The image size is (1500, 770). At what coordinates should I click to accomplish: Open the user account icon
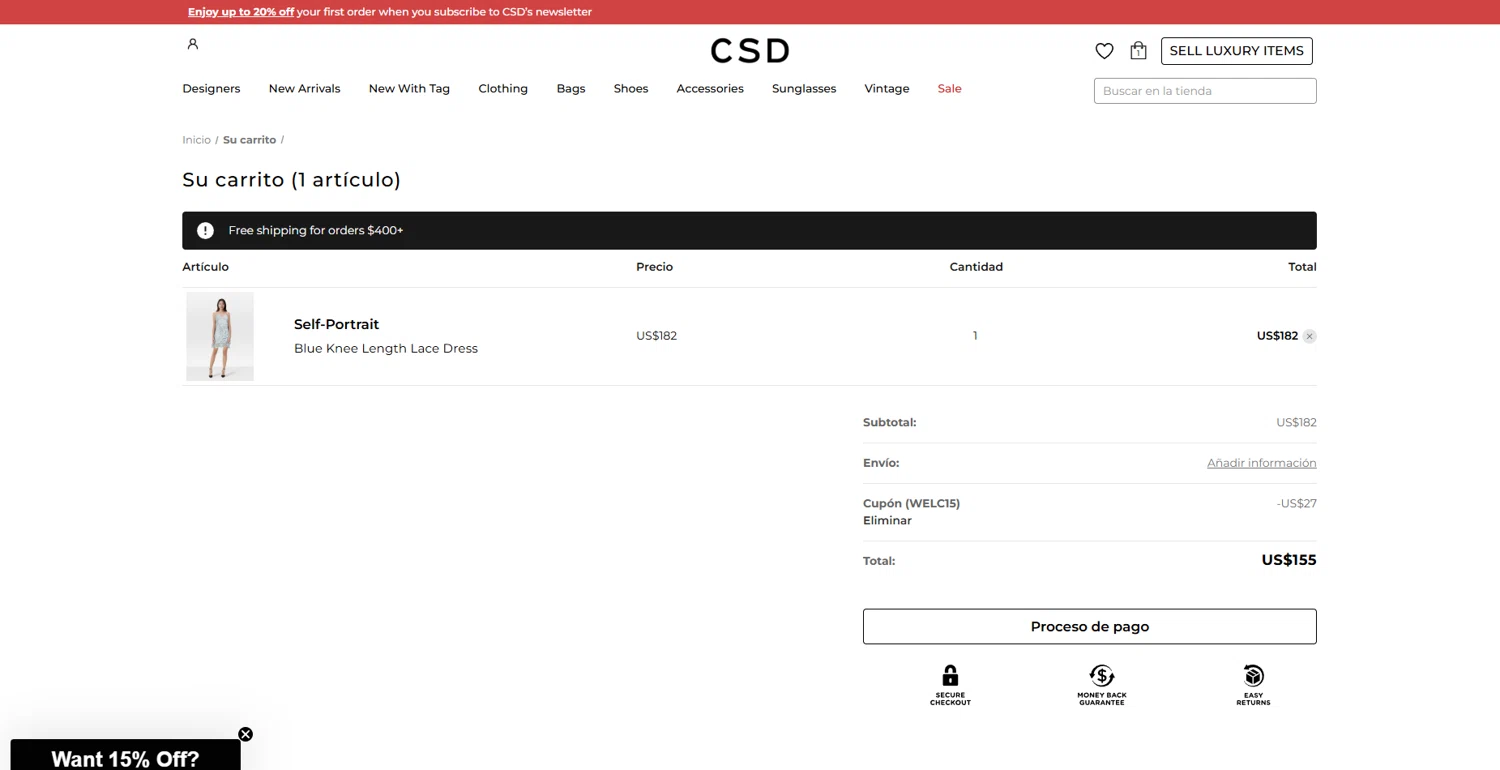pos(193,44)
